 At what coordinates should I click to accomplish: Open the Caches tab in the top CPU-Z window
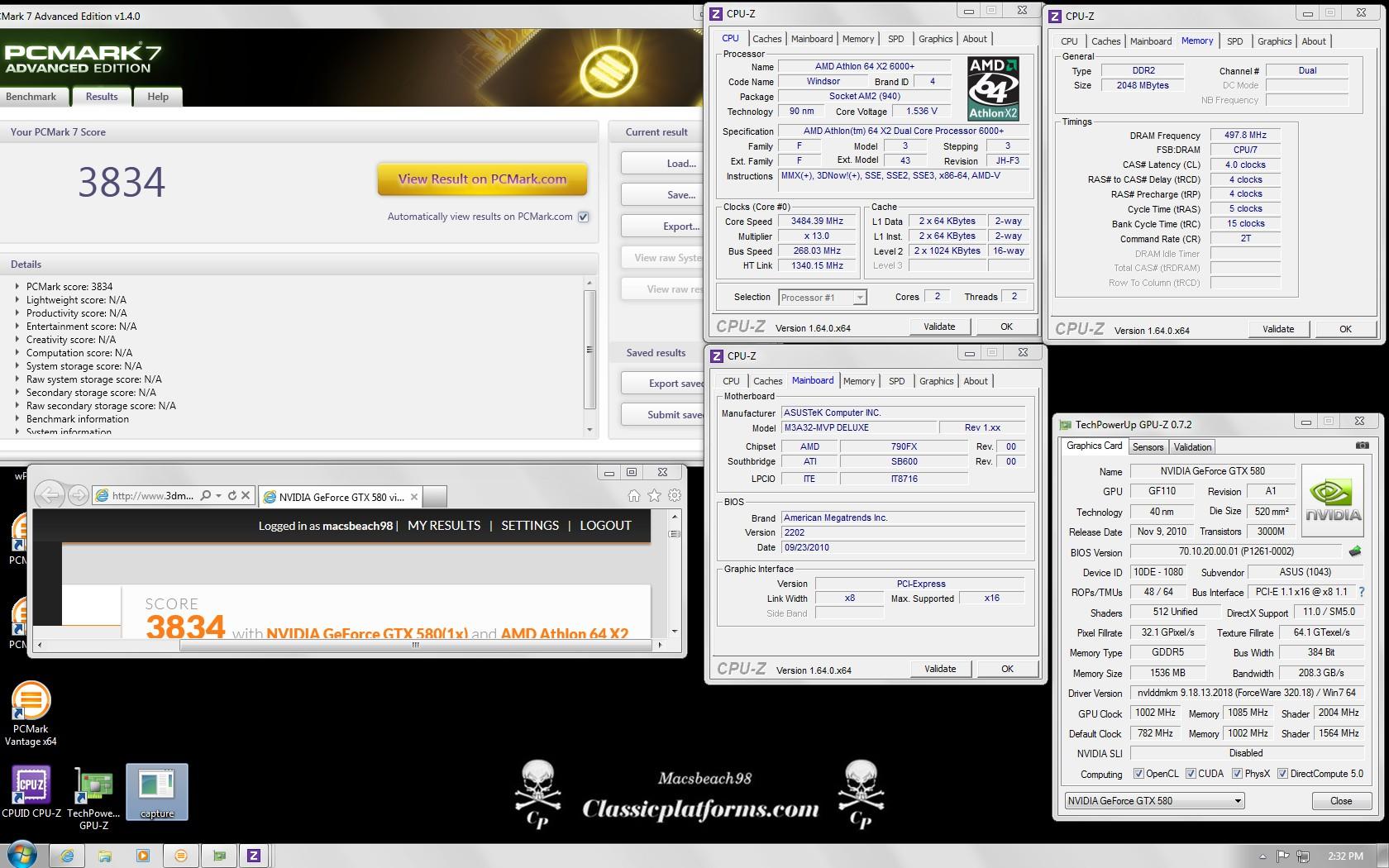coord(766,39)
